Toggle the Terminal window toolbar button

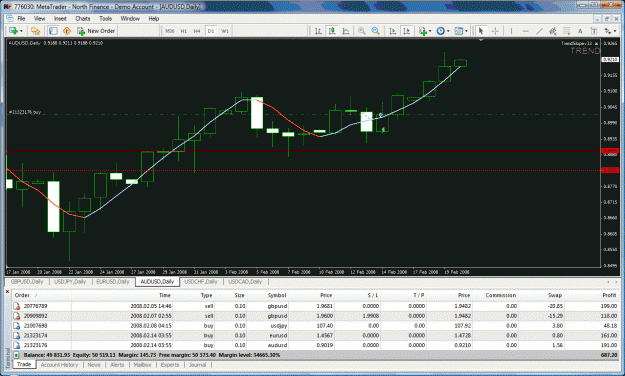pyautogui.click(x=53, y=31)
